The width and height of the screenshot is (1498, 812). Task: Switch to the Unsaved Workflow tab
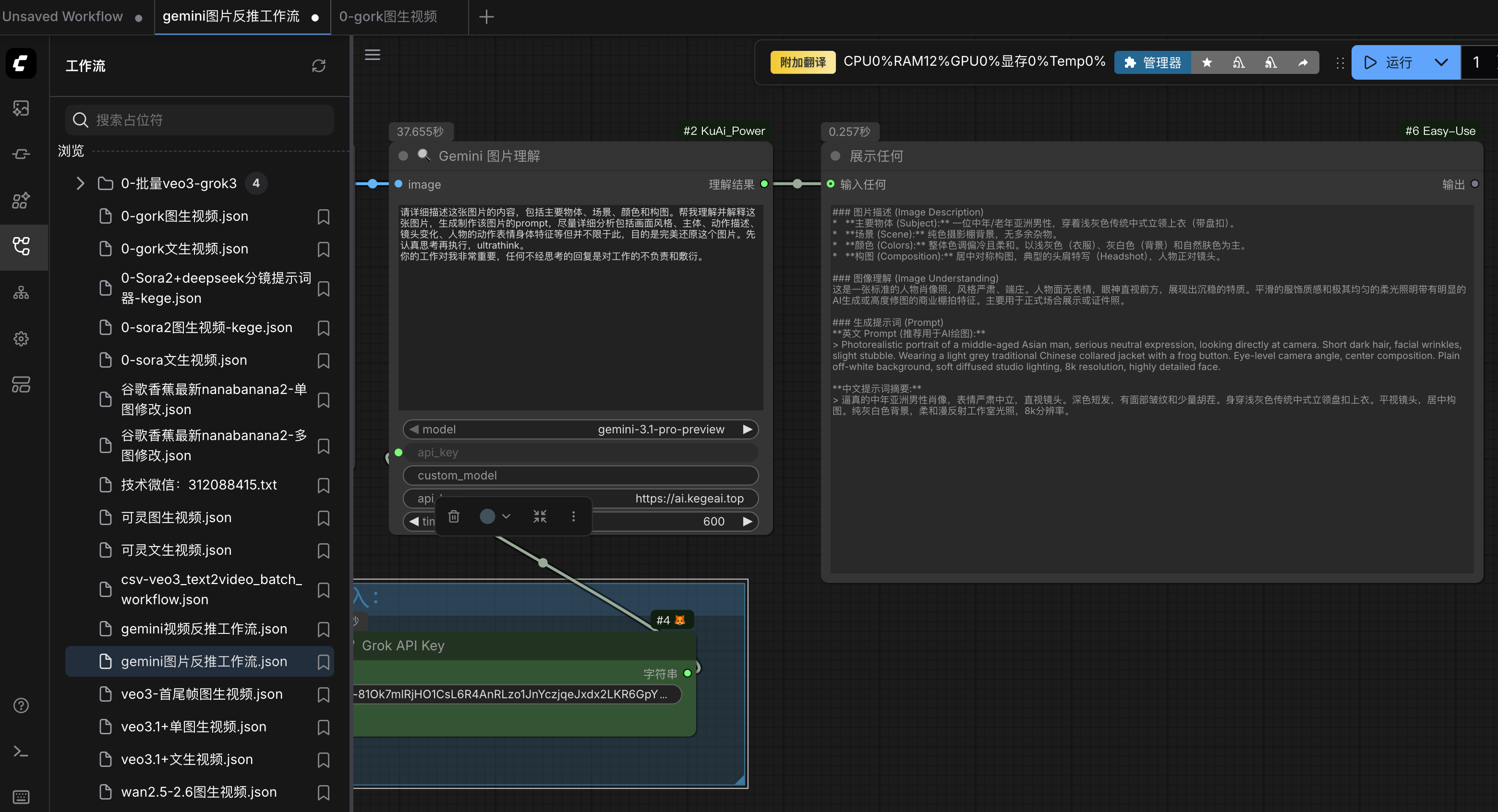[63, 16]
